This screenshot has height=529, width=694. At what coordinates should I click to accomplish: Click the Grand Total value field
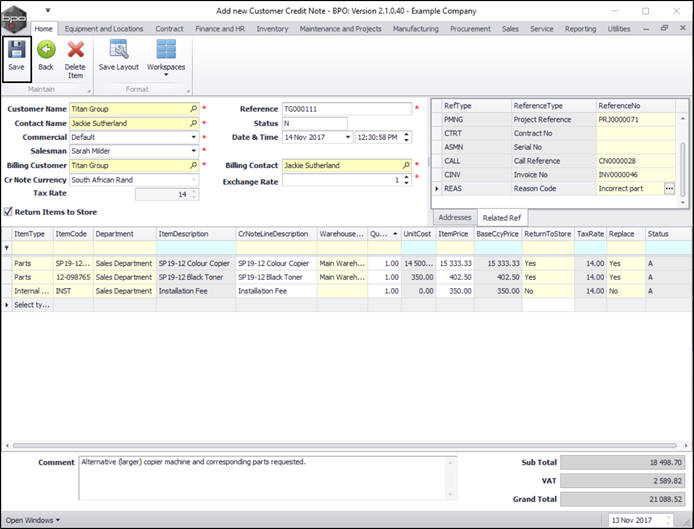click(x=623, y=499)
